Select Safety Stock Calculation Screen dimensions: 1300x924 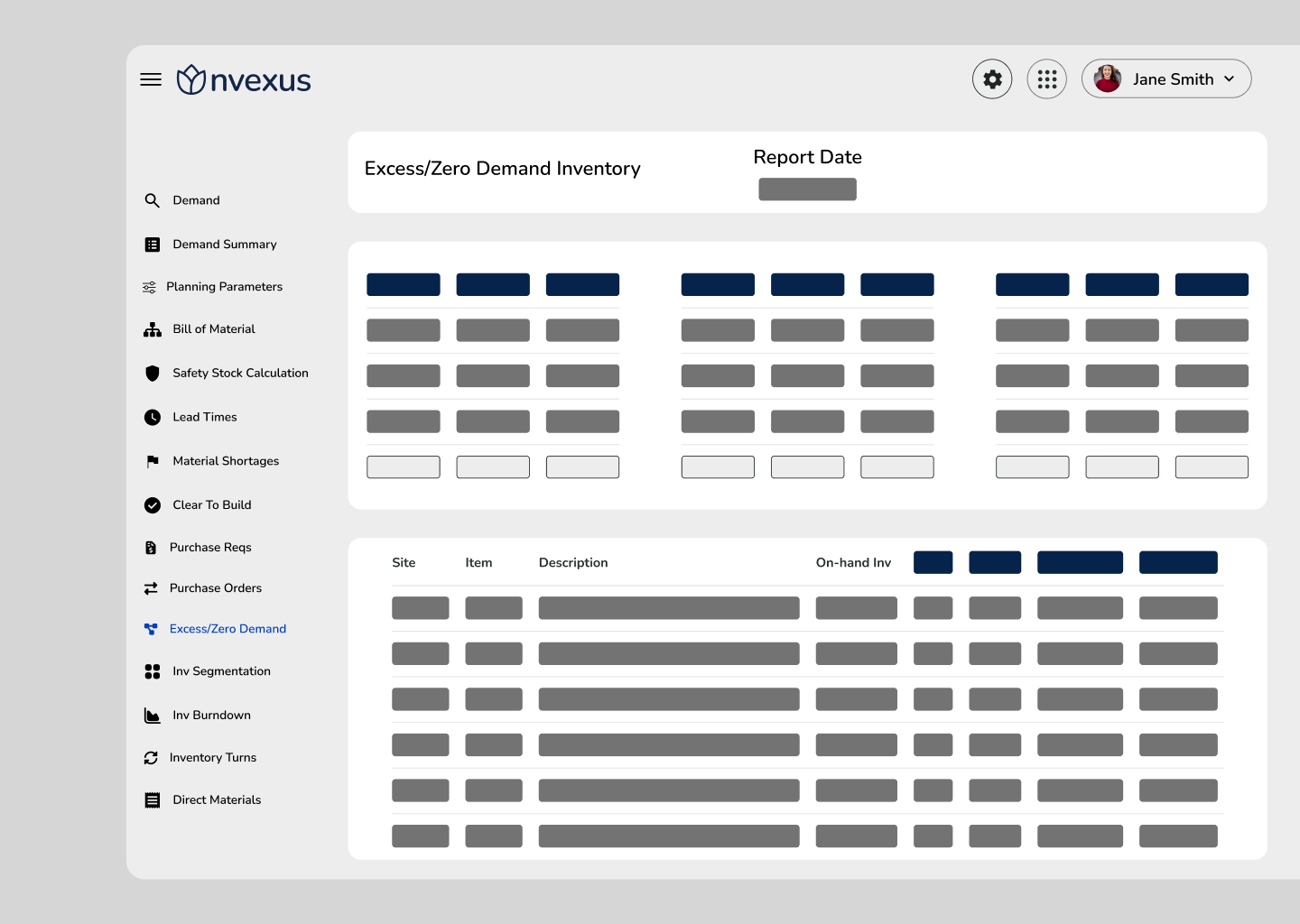(241, 374)
